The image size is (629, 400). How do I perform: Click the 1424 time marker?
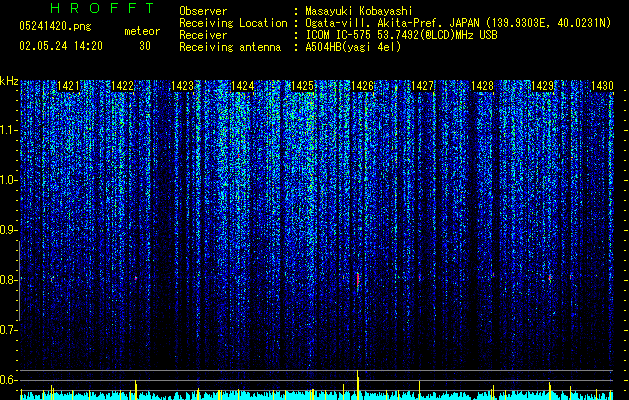point(242,86)
